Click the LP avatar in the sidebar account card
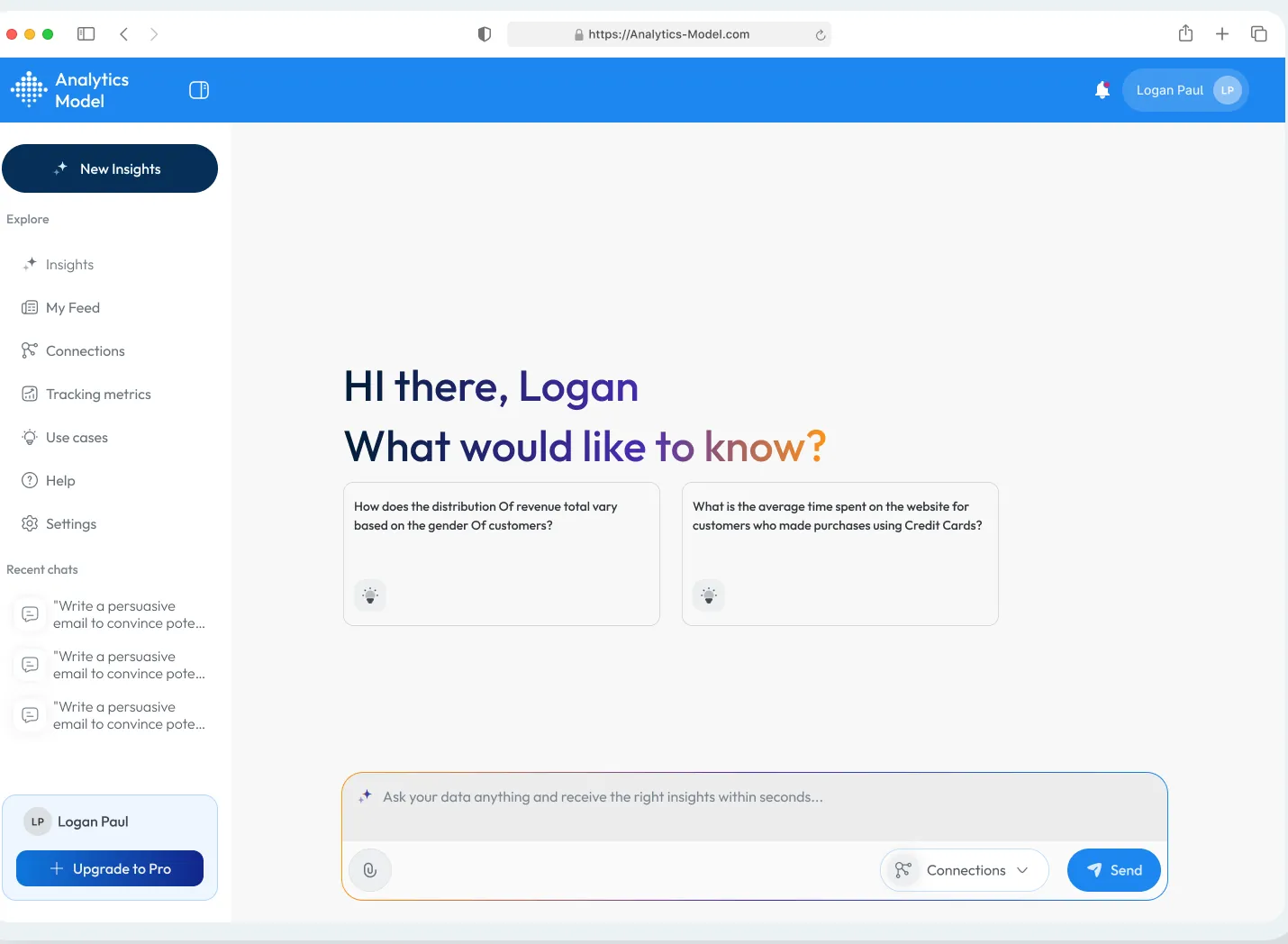Image resolution: width=1288 pixels, height=944 pixels. (38, 821)
